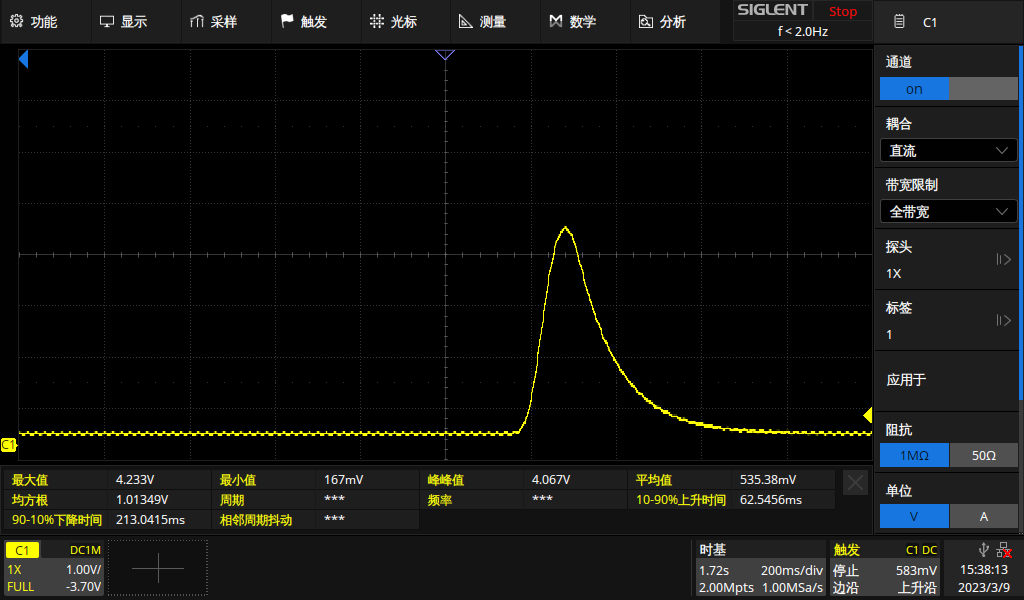The width and height of the screenshot is (1024, 600).
Task: Expand the 带宽限制 bandwidth dropdown
Action: point(948,211)
